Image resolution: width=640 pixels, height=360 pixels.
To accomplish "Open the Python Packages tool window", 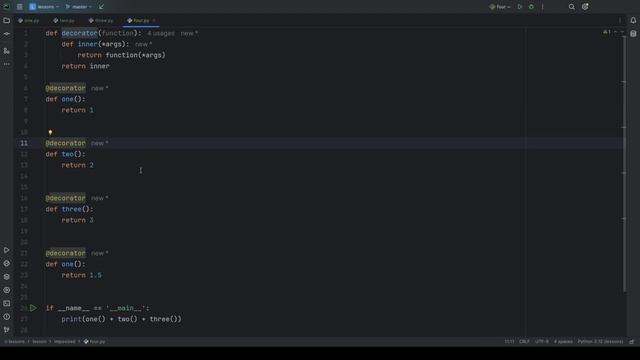I will coord(7,263).
